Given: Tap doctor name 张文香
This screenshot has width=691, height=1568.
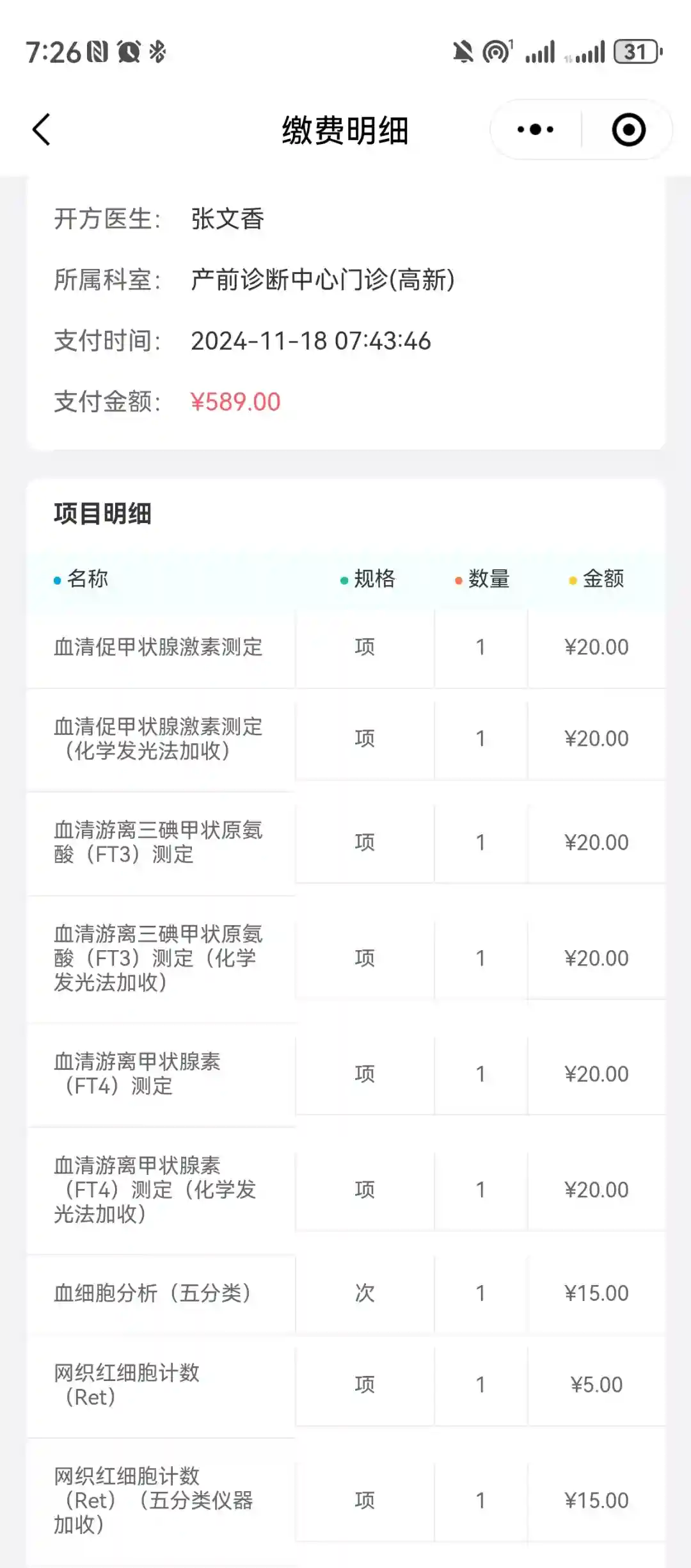Looking at the screenshot, I should click(227, 219).
